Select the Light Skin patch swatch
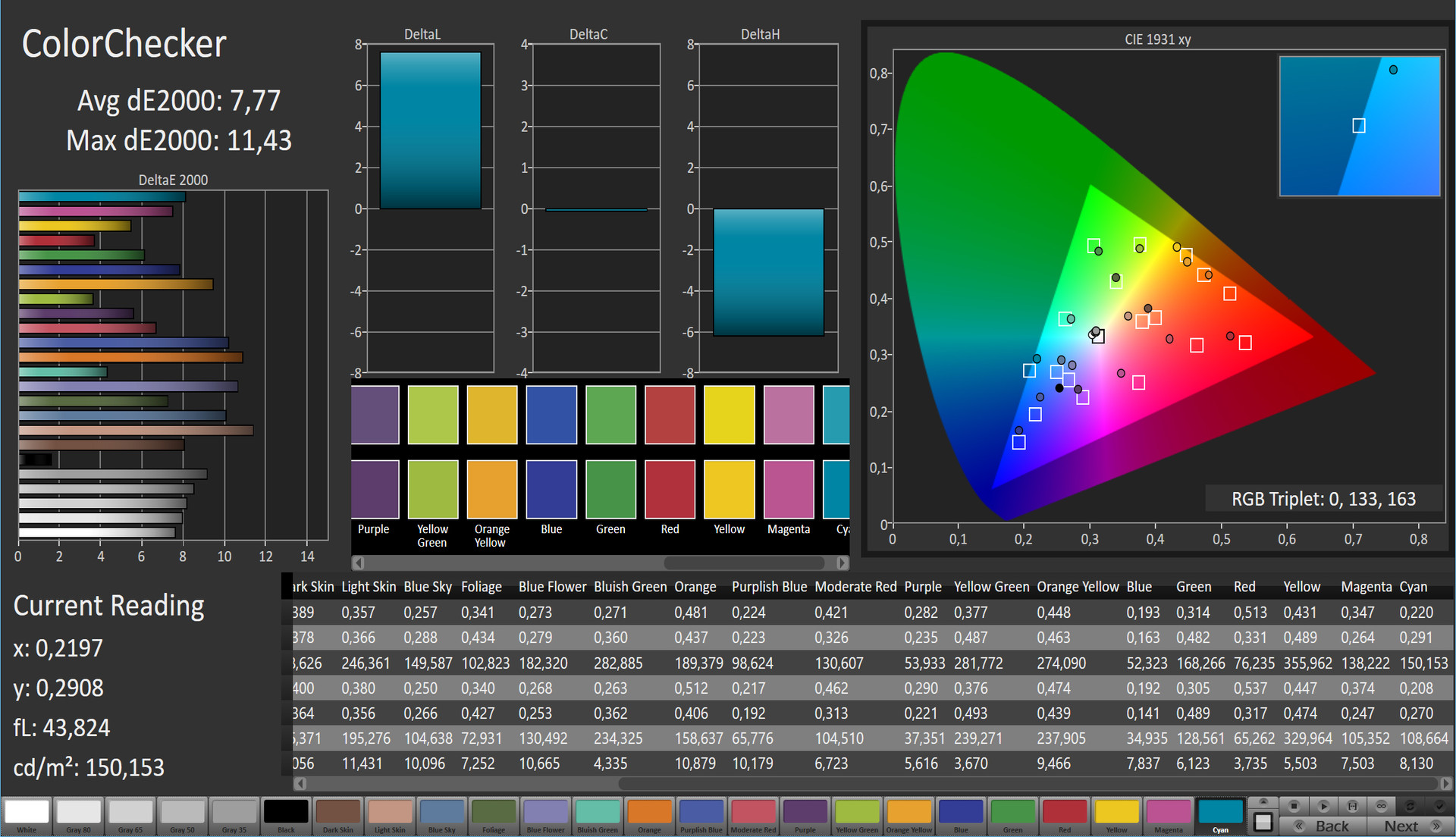1456x837 pixels. click(390, 816)
